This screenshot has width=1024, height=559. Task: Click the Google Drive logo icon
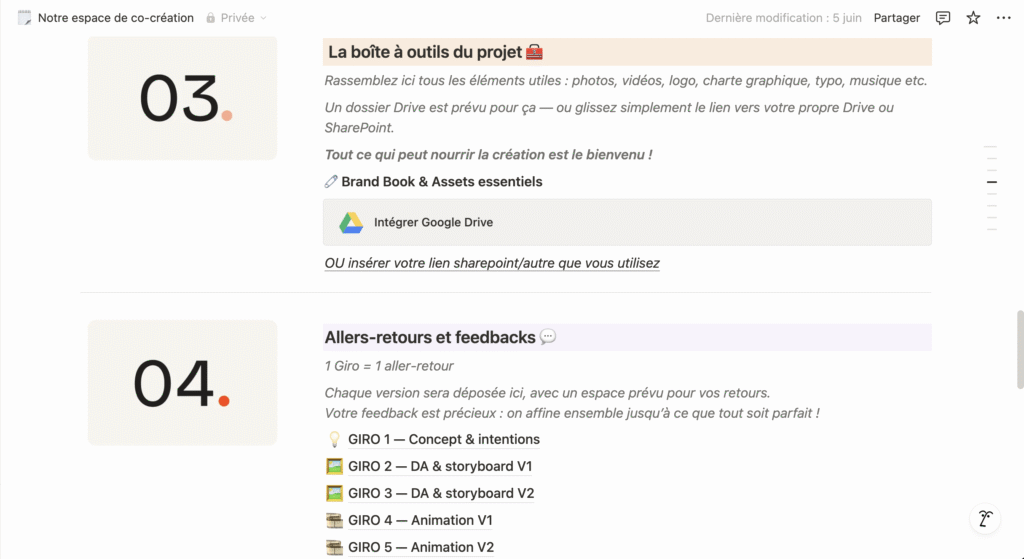click(350, 222)
